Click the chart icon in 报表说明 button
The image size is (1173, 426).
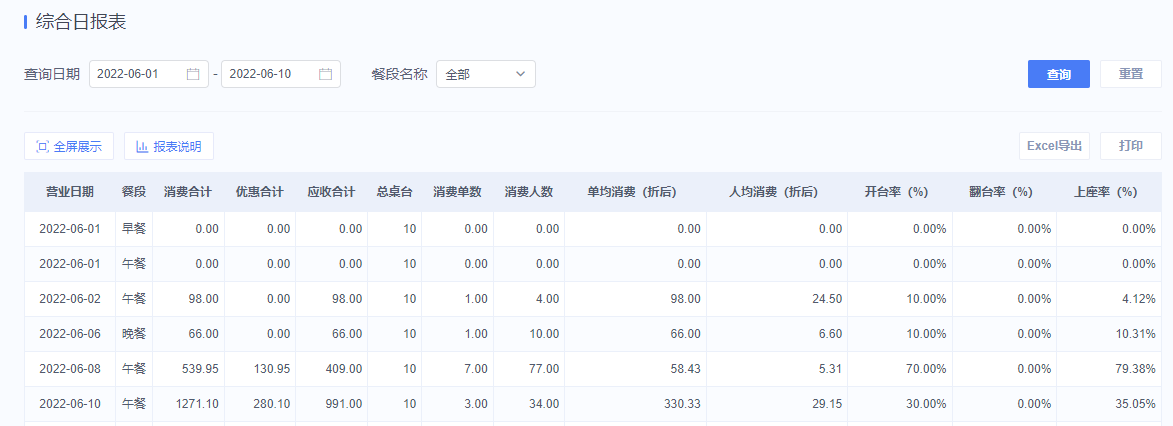pyautogui.click(x=141, y=147)
